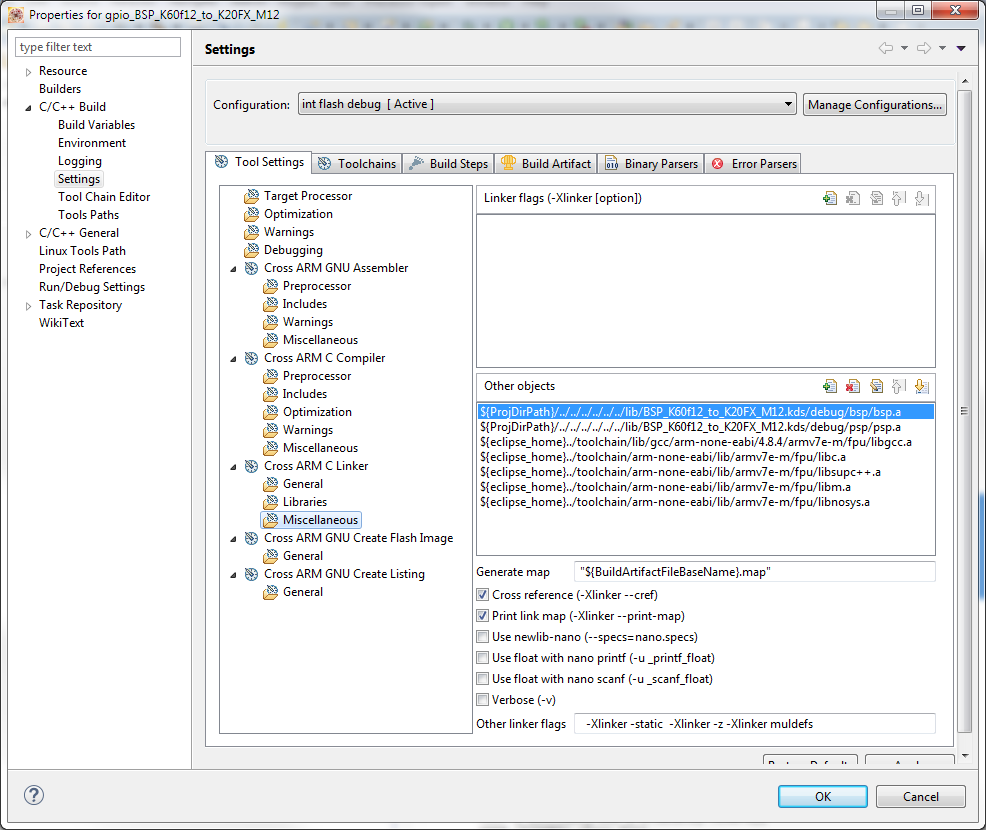Switch to the Build Steps tab
The height and width of the screenshot is (830, 986).
[448, 163]
